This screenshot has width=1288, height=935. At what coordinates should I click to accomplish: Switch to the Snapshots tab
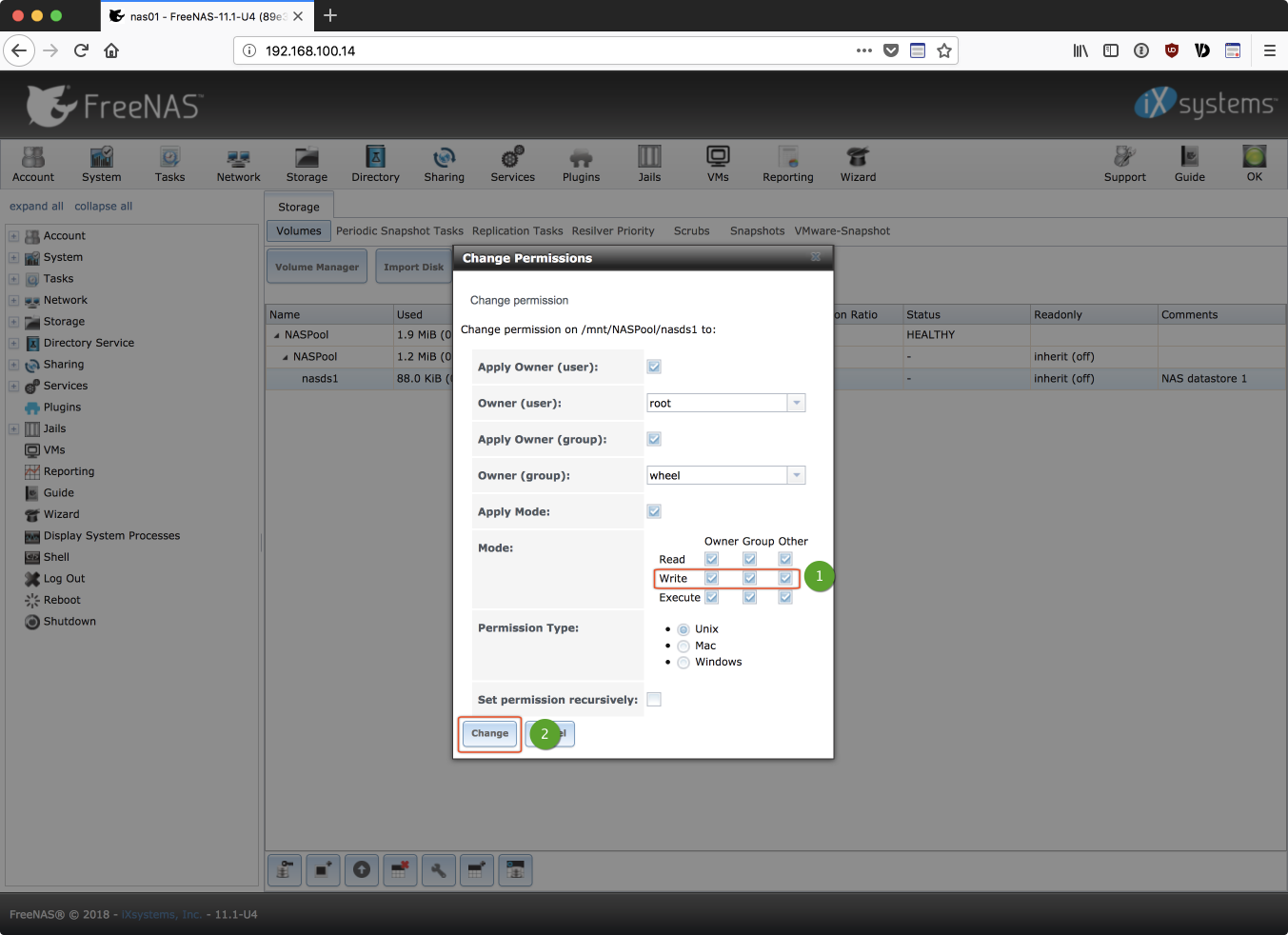click(757, 231)
